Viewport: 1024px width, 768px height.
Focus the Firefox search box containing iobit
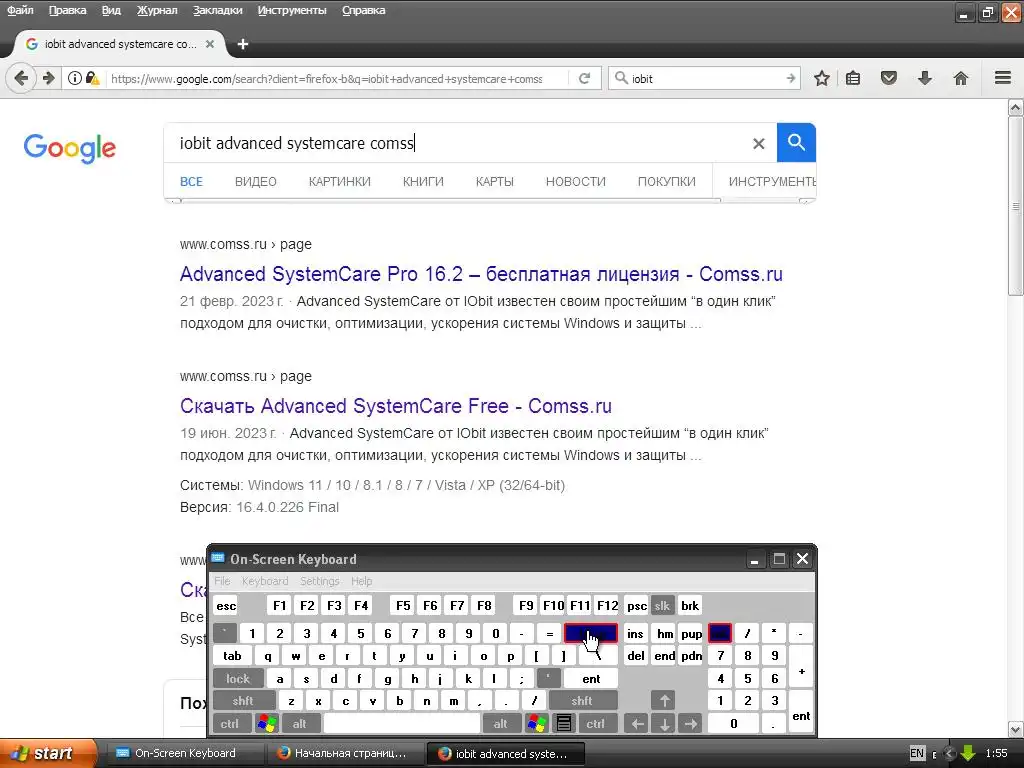705,78
